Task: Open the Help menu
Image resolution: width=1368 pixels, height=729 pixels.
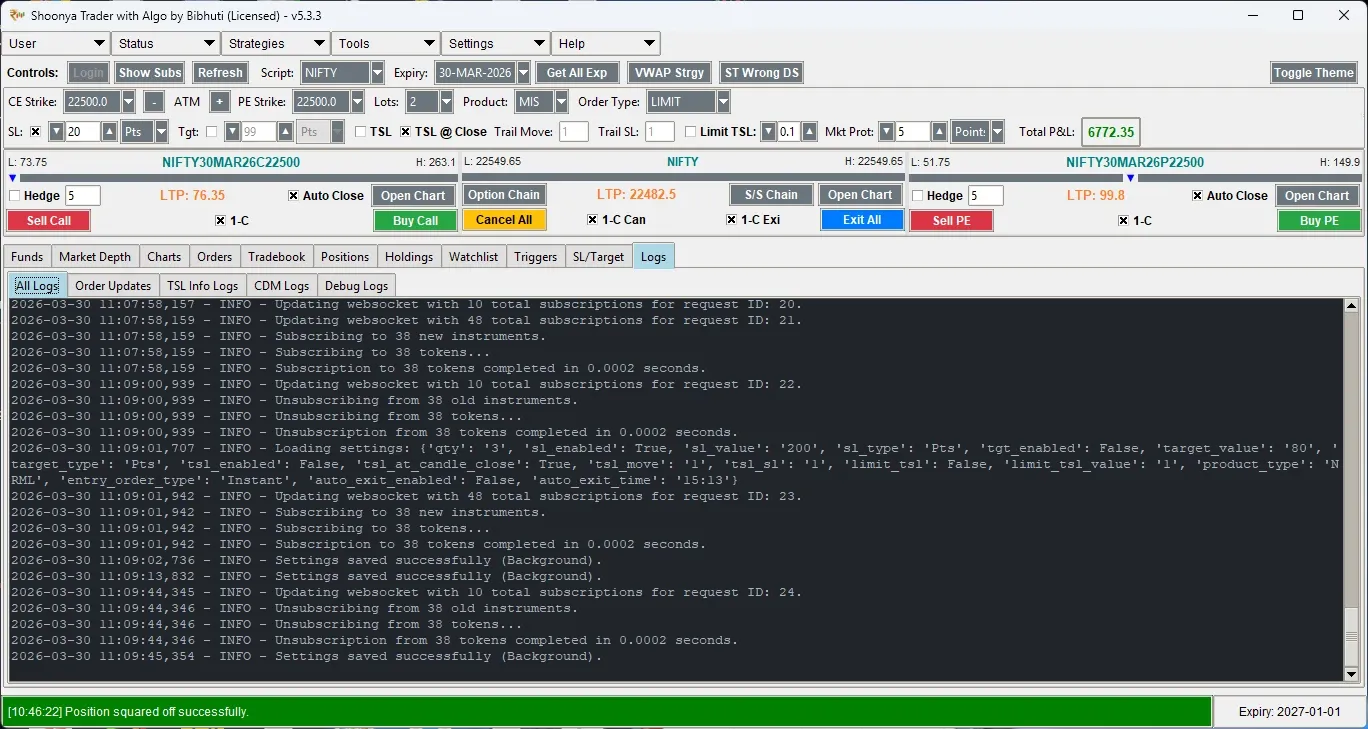Action: pyautogui.click(x=606, y=44)
